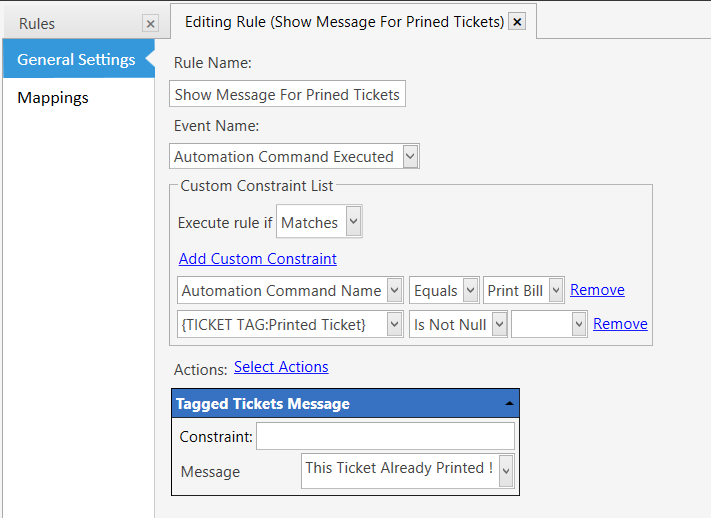This screenshot has width=711, height=518.
Task: Close the Editing Rule tab
Action: (517, 21)
